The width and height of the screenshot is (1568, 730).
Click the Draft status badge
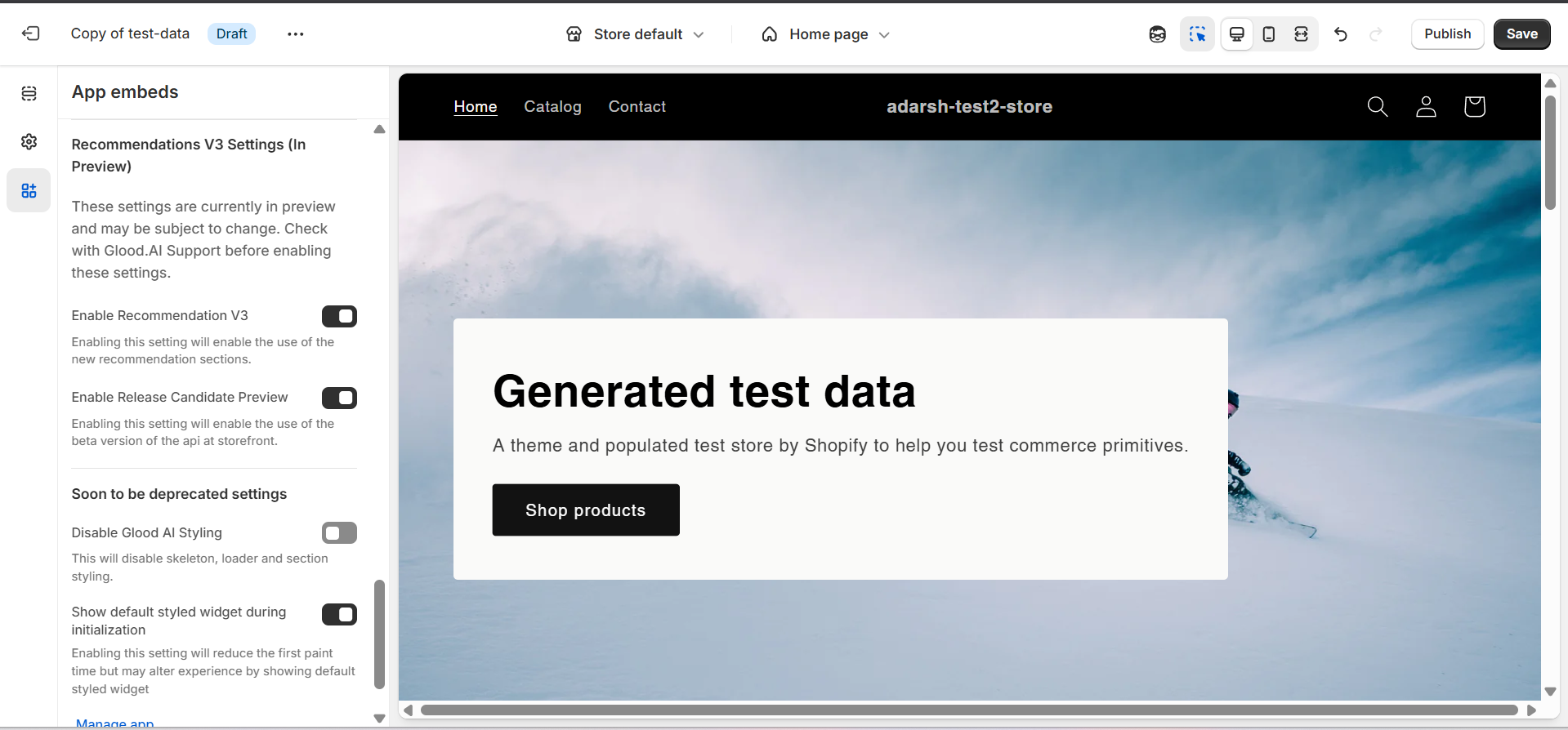(x=232, y=33)
